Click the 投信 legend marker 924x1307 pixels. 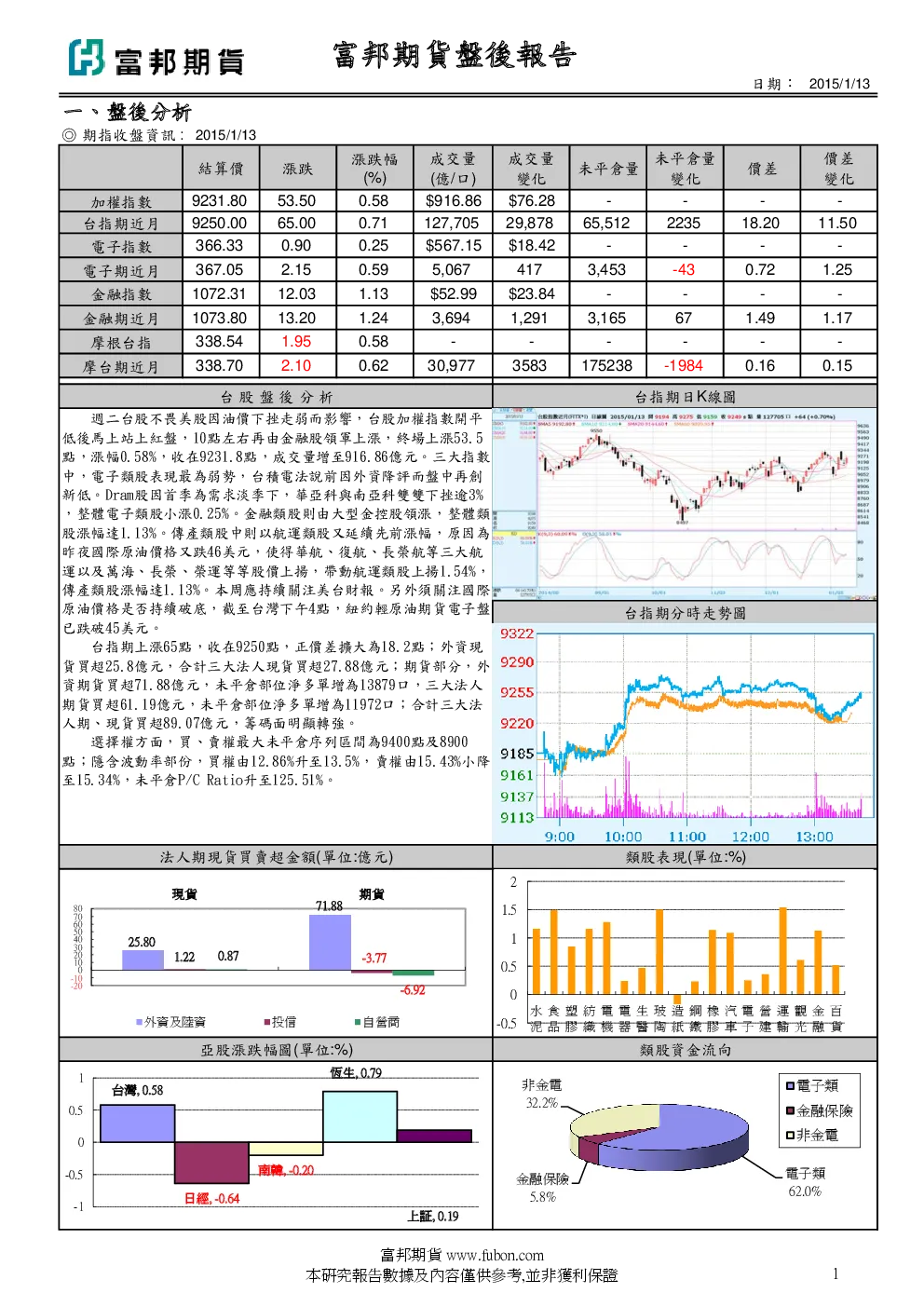(x=266, y=1022)
